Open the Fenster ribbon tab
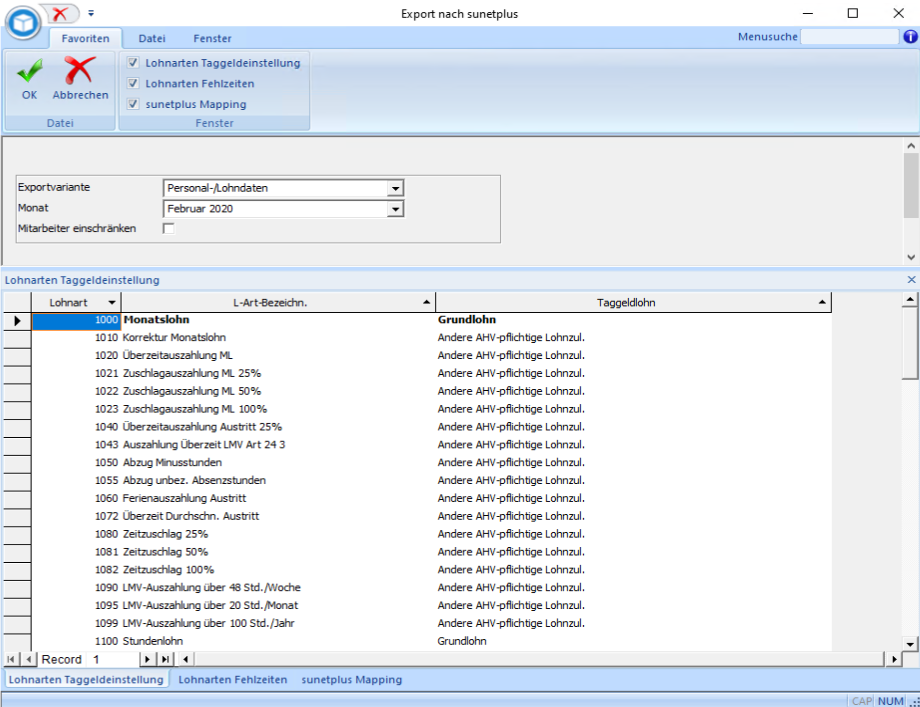This screenshot has height=707, width=920. (x=212, y=38)
